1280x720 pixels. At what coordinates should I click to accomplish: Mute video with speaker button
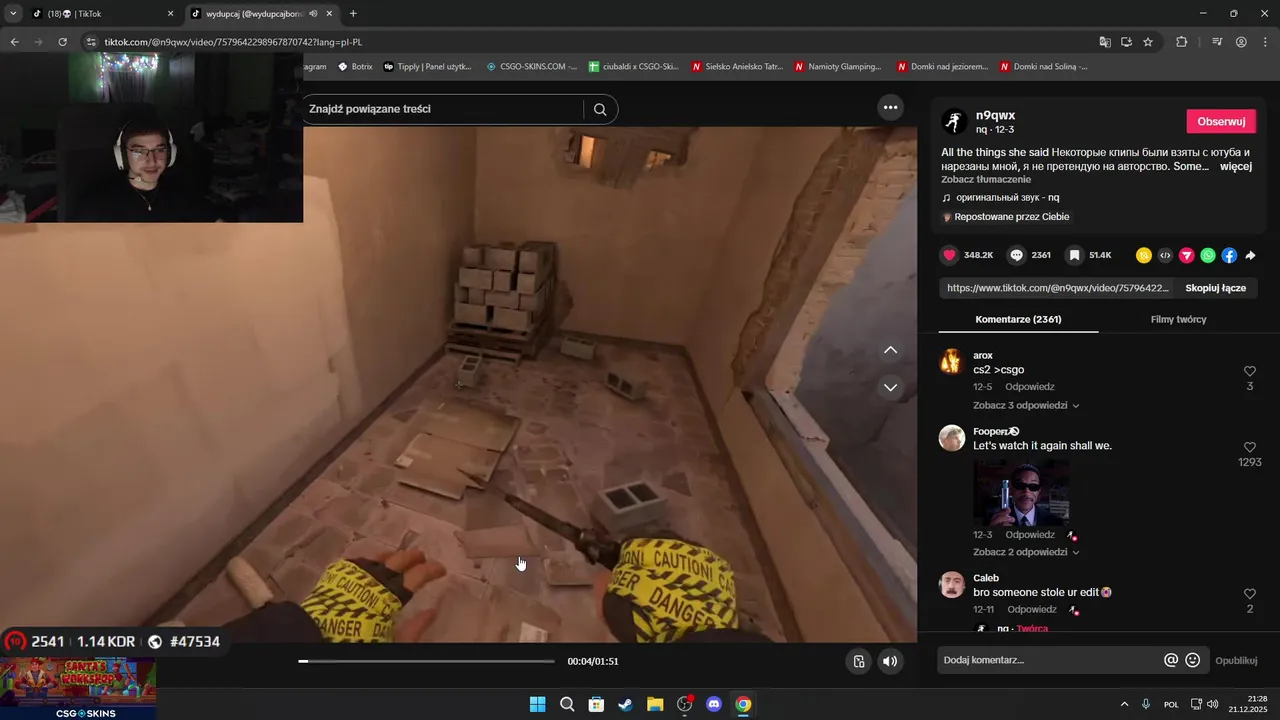890,661
